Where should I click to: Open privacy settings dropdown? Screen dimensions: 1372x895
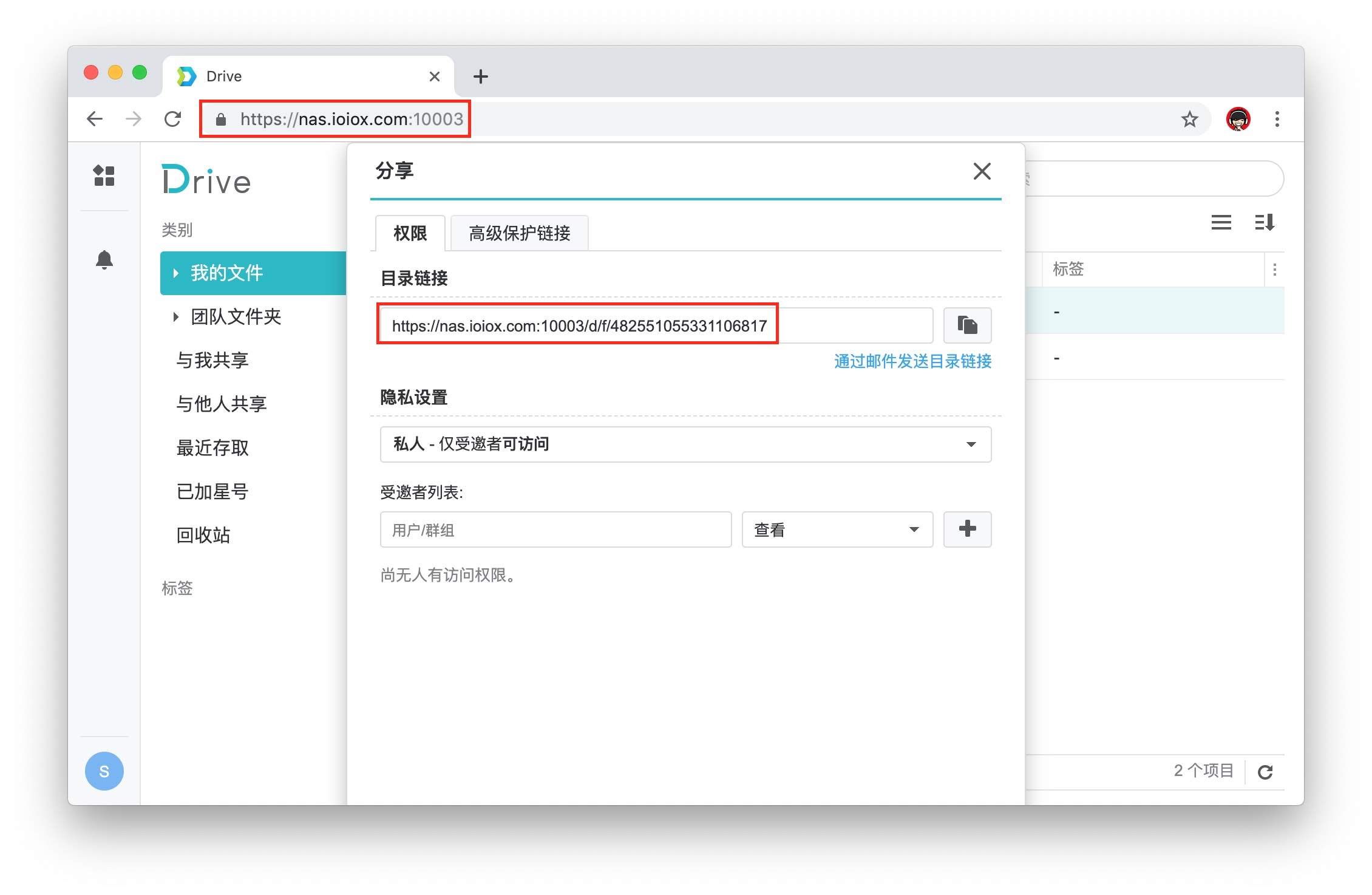[685, 444]
